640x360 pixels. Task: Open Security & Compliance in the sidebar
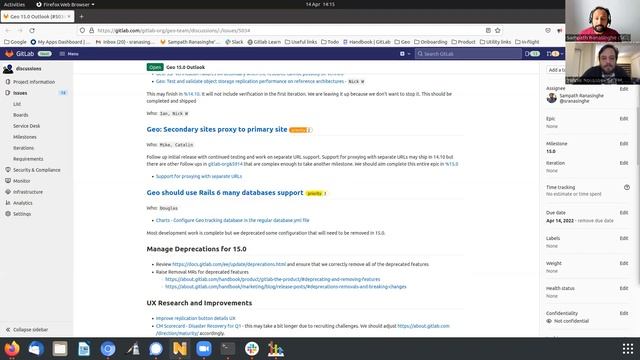click(x=36, y=170)
